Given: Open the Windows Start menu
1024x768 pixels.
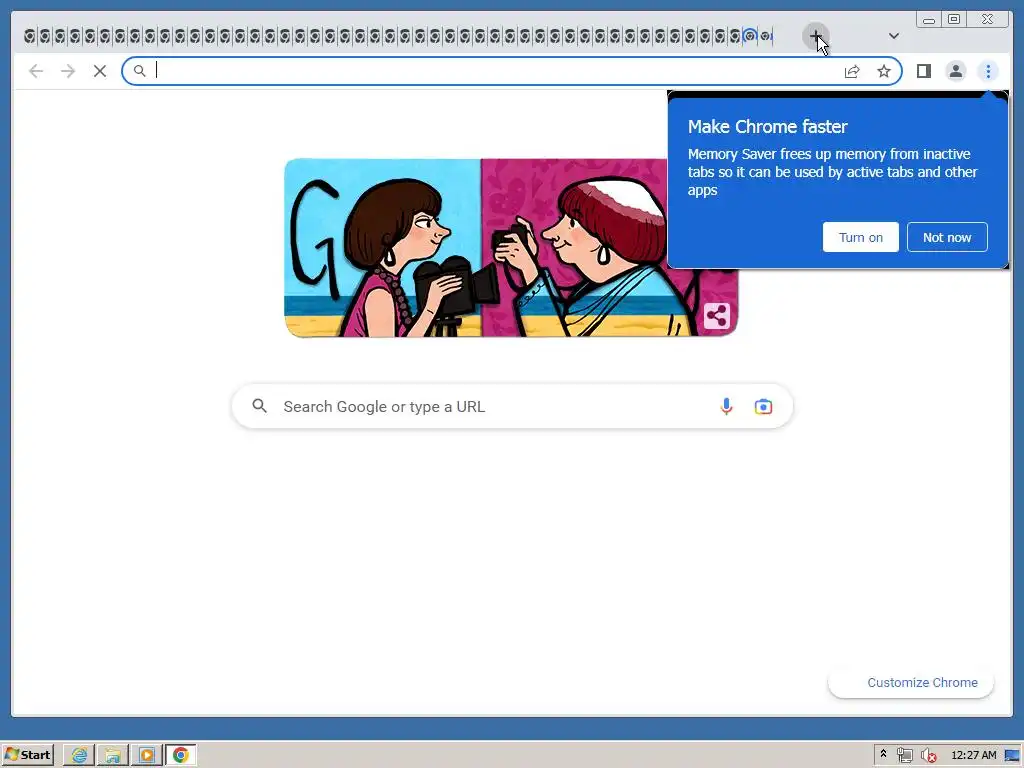Looking at the screenshot, I should tap(27, 755).
